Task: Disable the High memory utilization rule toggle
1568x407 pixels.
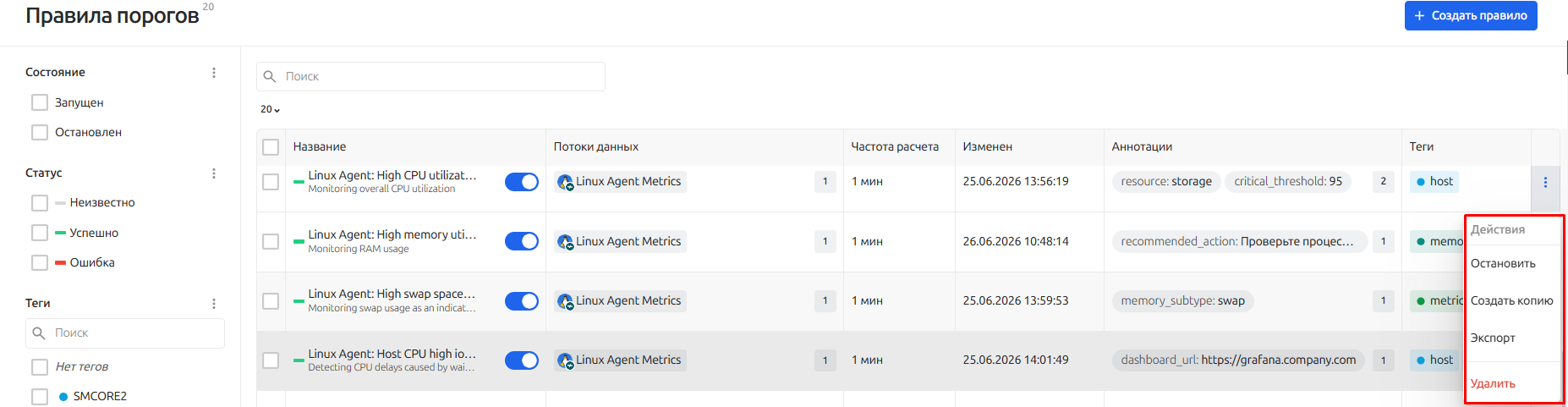Action: coord(522,242)
